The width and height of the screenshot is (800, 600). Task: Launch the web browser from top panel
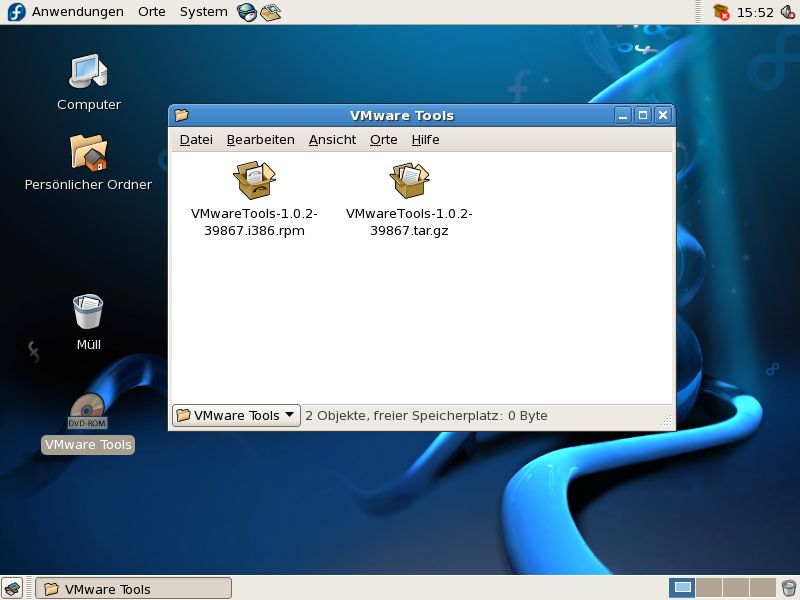247,12
